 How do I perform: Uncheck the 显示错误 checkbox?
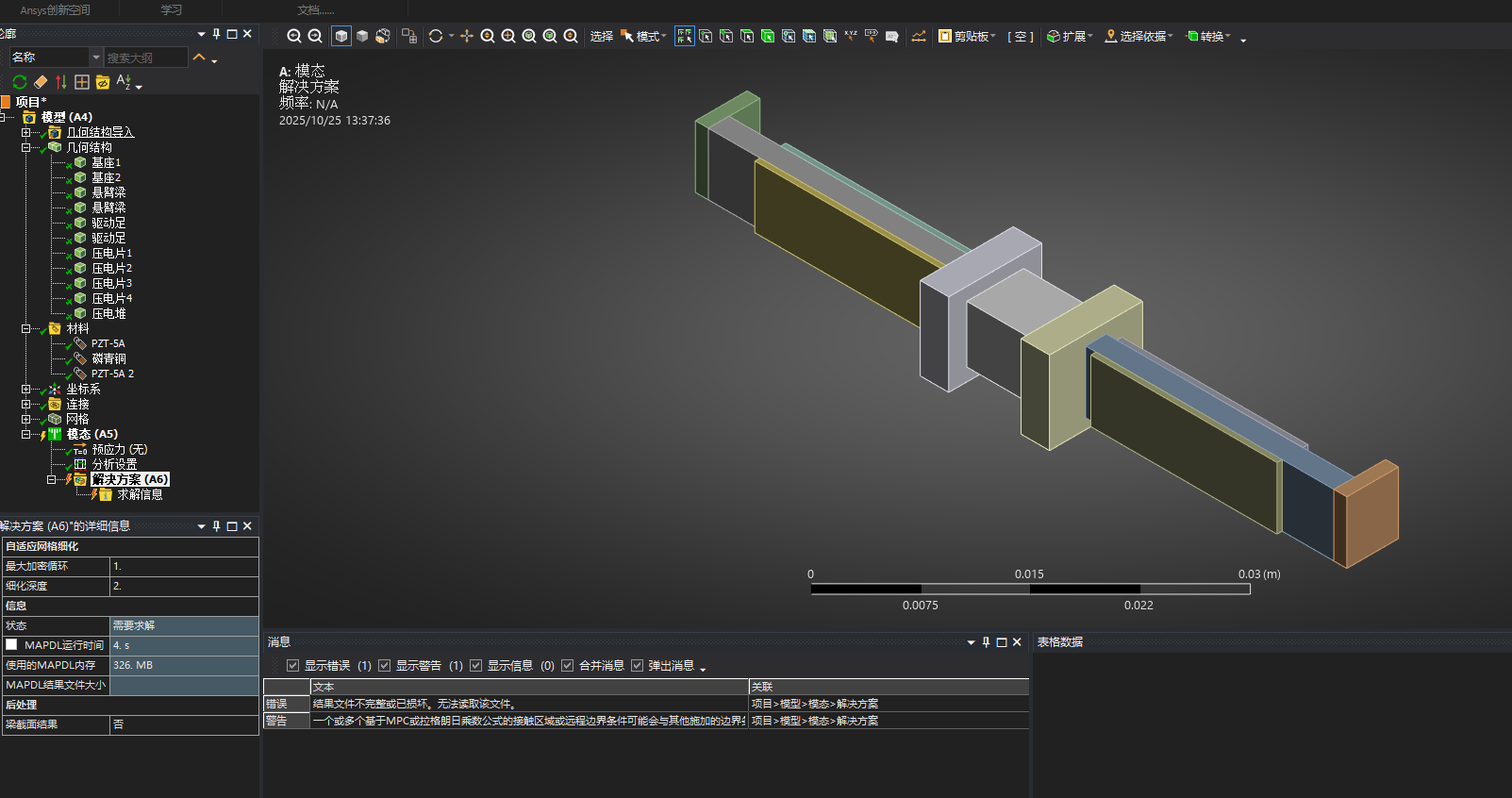[x=293, y=666]
